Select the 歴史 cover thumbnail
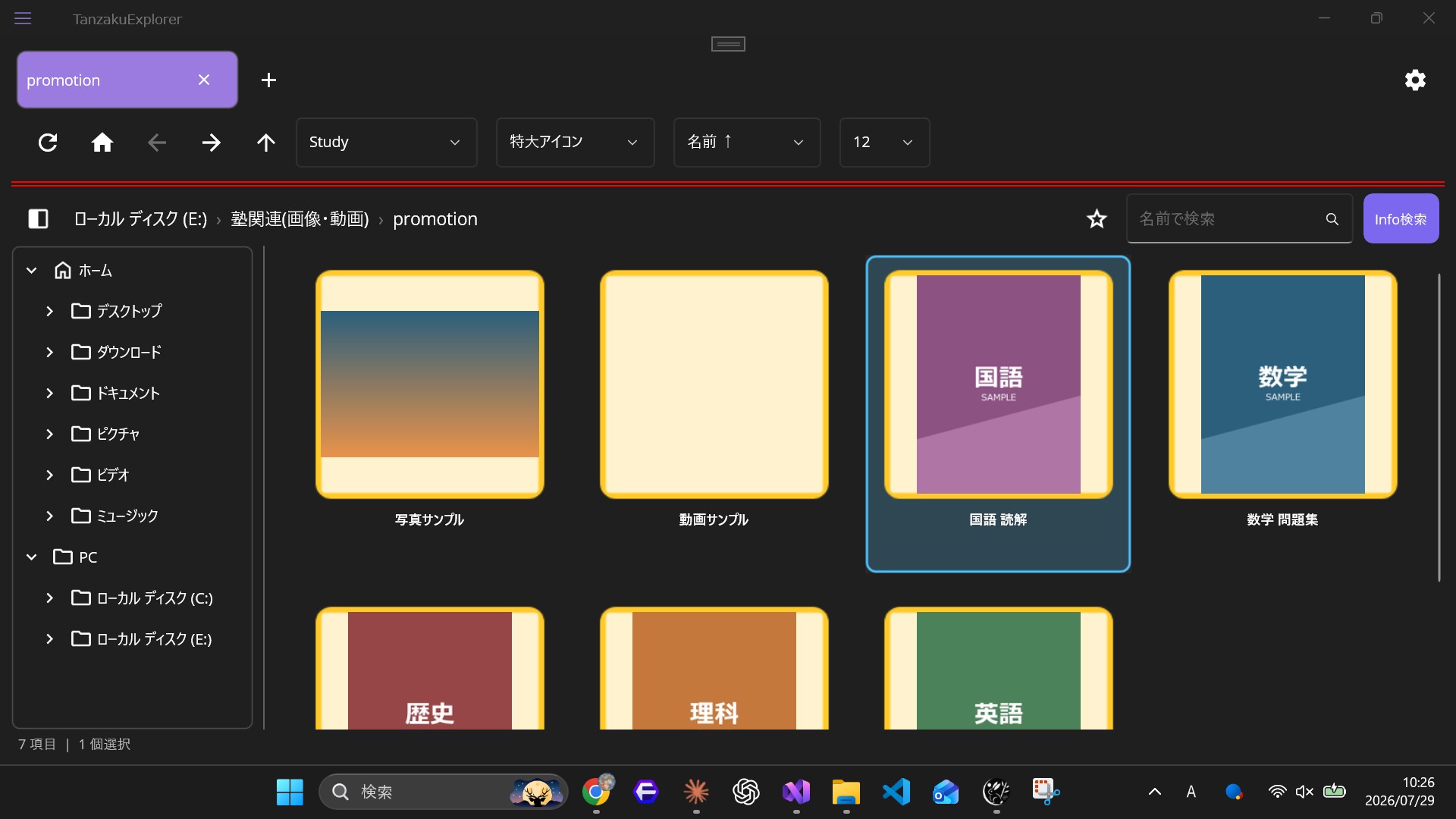Image resolution: width=1456 pixels, height=819 pixels. [x=430, y=669]
